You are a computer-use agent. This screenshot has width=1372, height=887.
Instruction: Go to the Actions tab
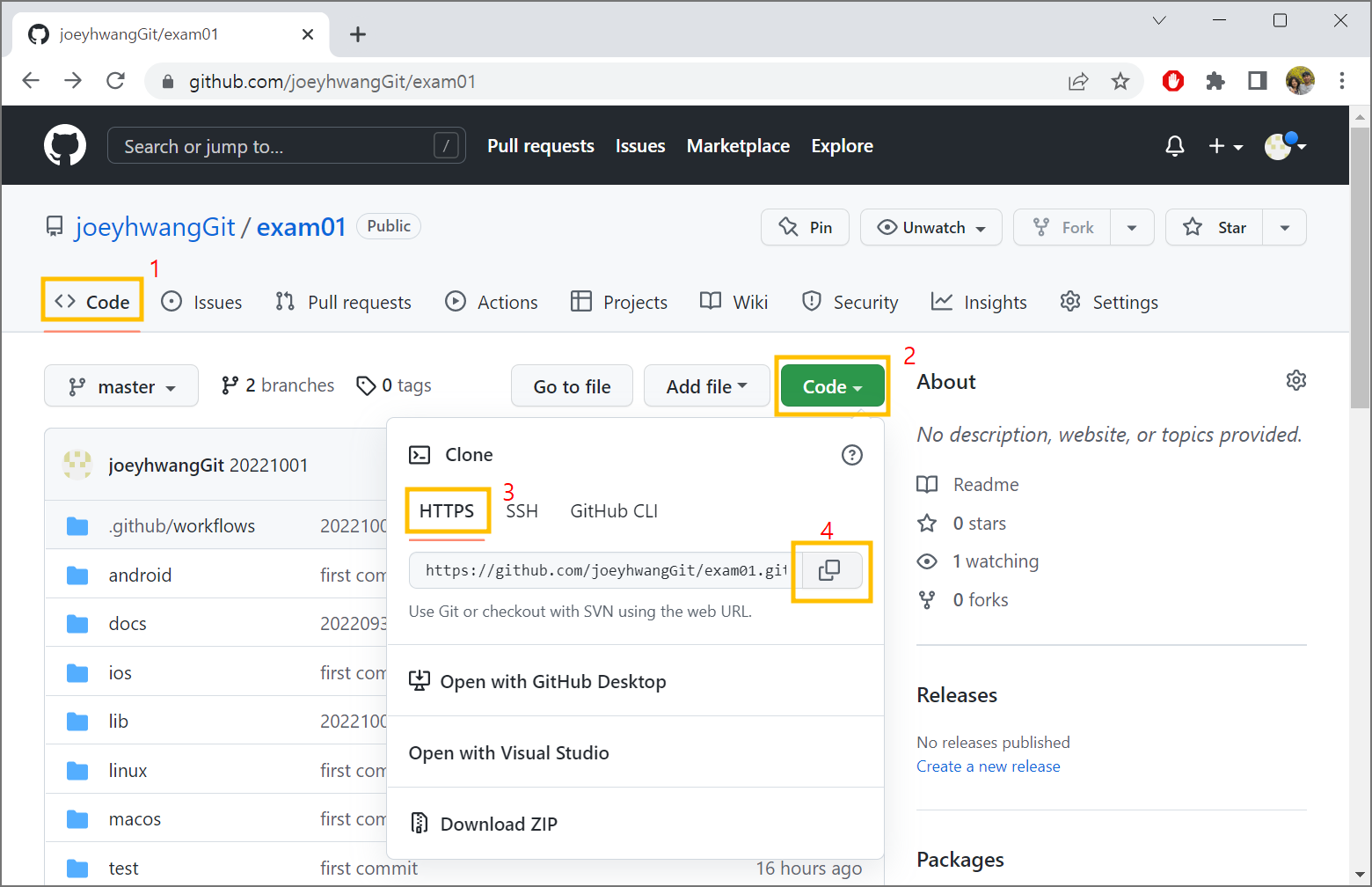[492, 302]
